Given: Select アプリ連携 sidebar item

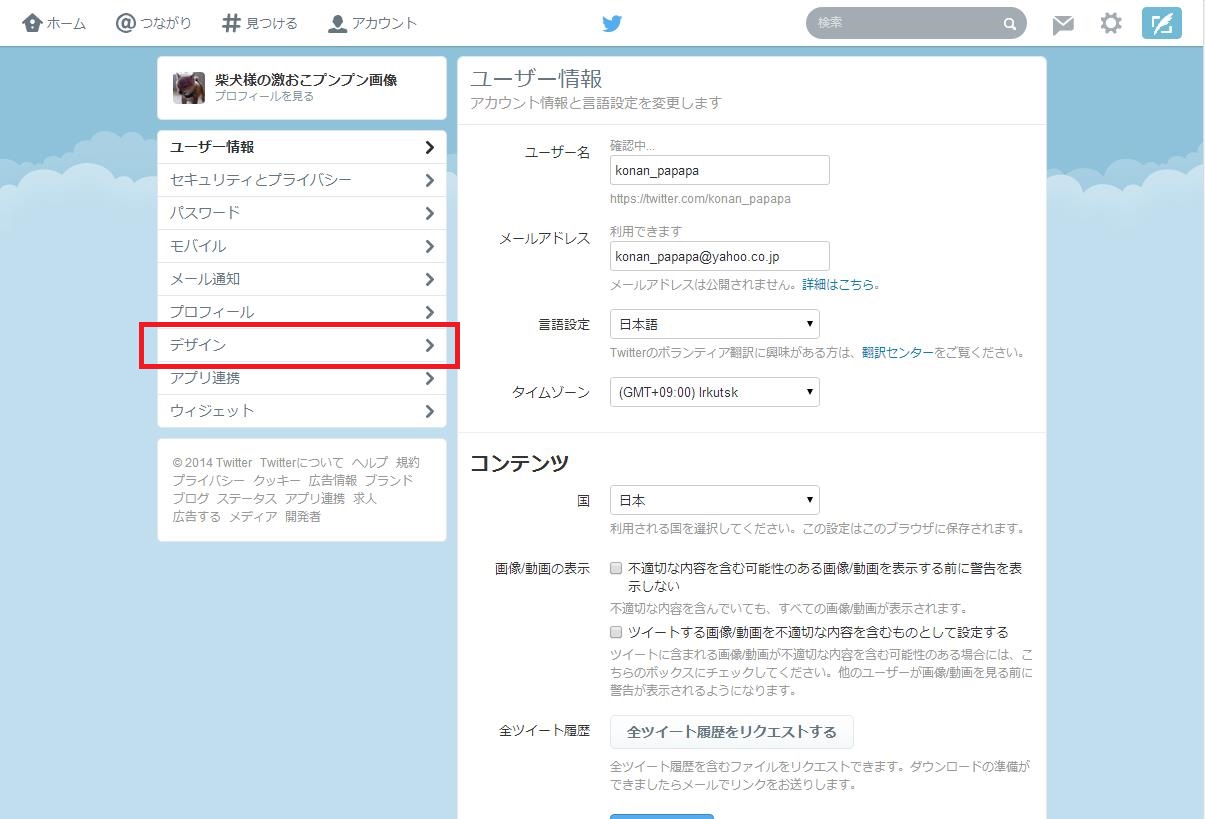Looking at the screenshot, I should coord(302,378).
